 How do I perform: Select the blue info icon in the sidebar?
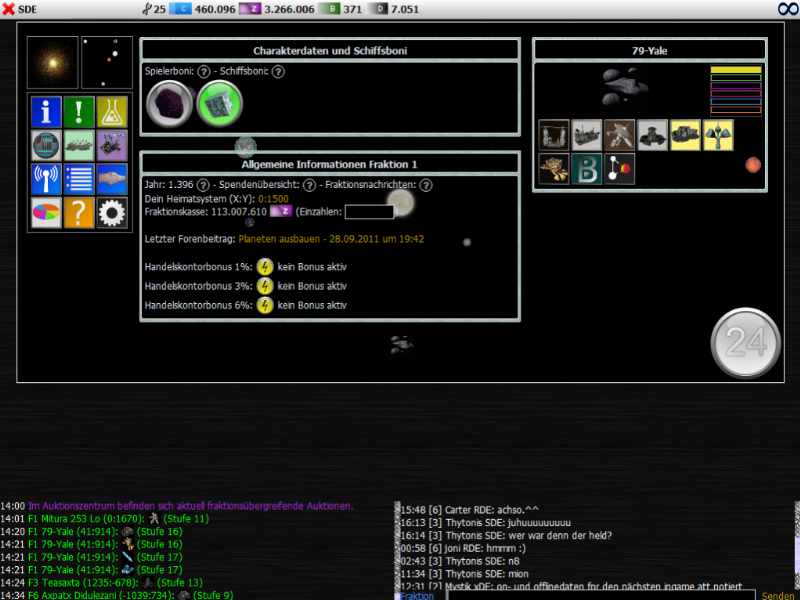46,112
